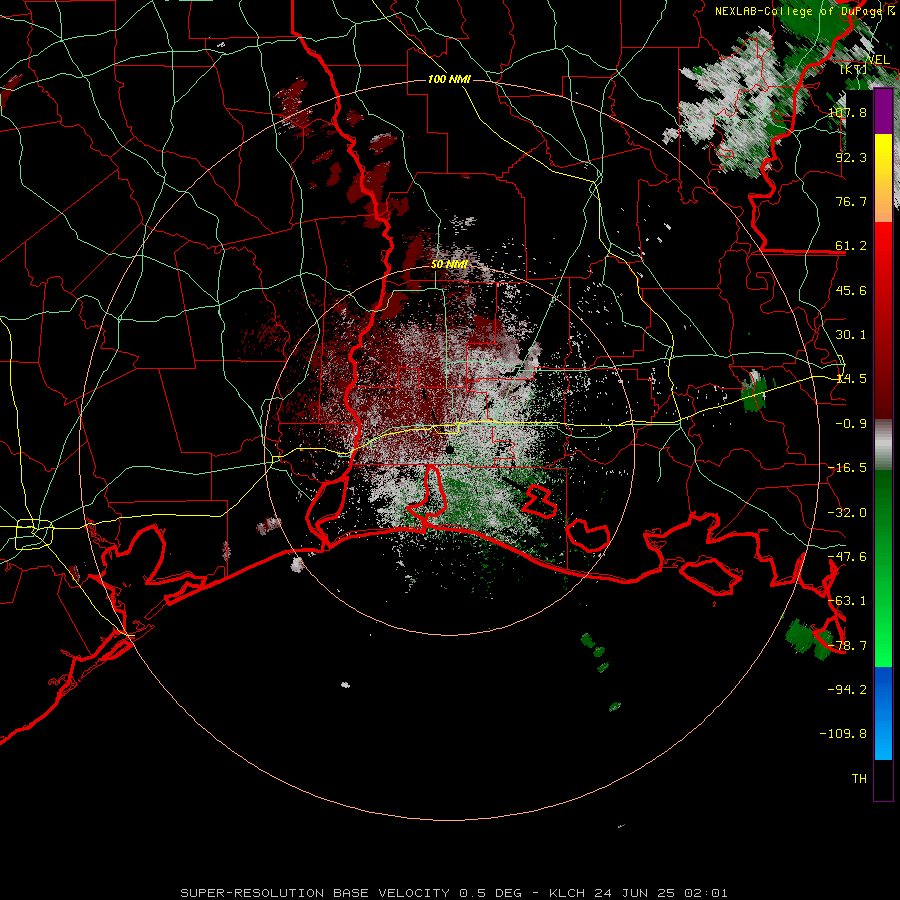Click the 02:01 timestamp in the caption

click(705, 893)
